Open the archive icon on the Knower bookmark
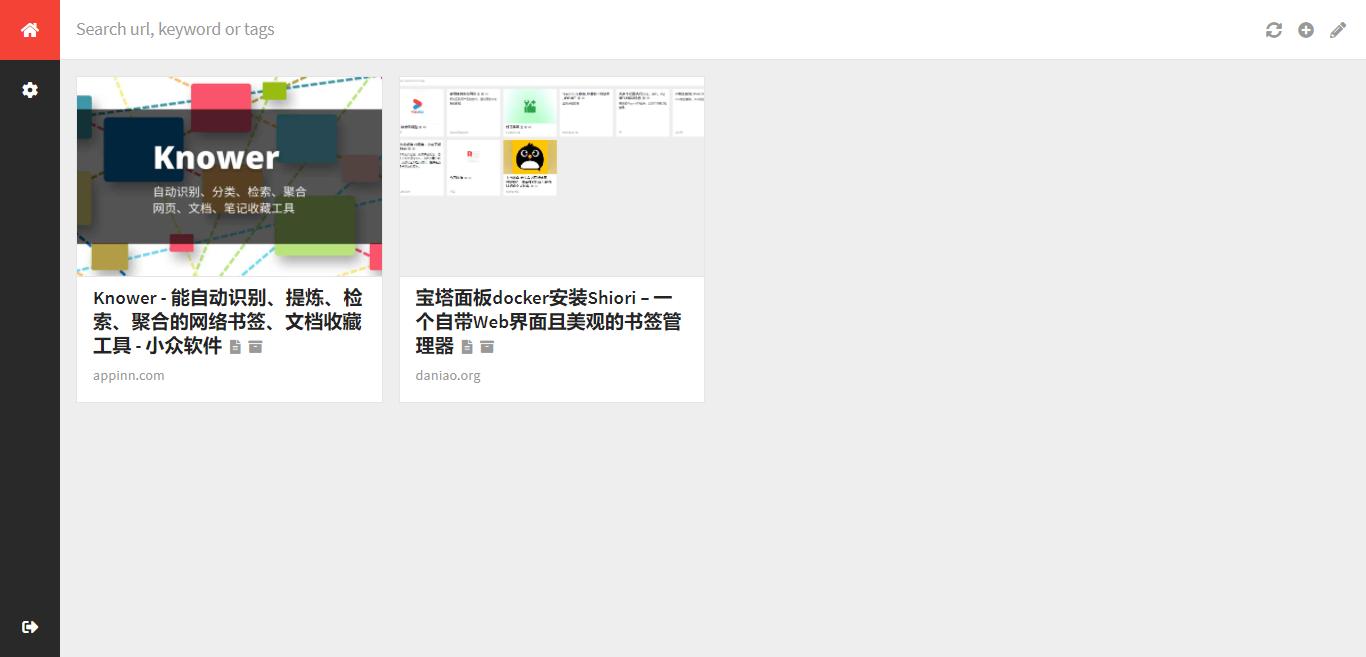Viewport: 1366px width, 657px height. [x=256, y=347]
